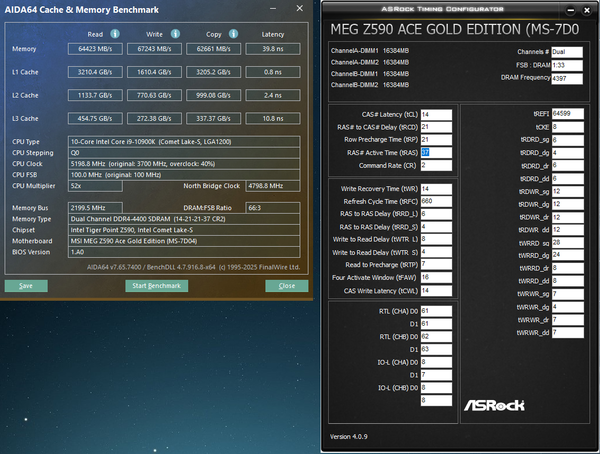Viewport: 600px width, 454px height.
Task: Click the Memory Bus 2199.5 MHz field
Action: click(x=95, y=208)
